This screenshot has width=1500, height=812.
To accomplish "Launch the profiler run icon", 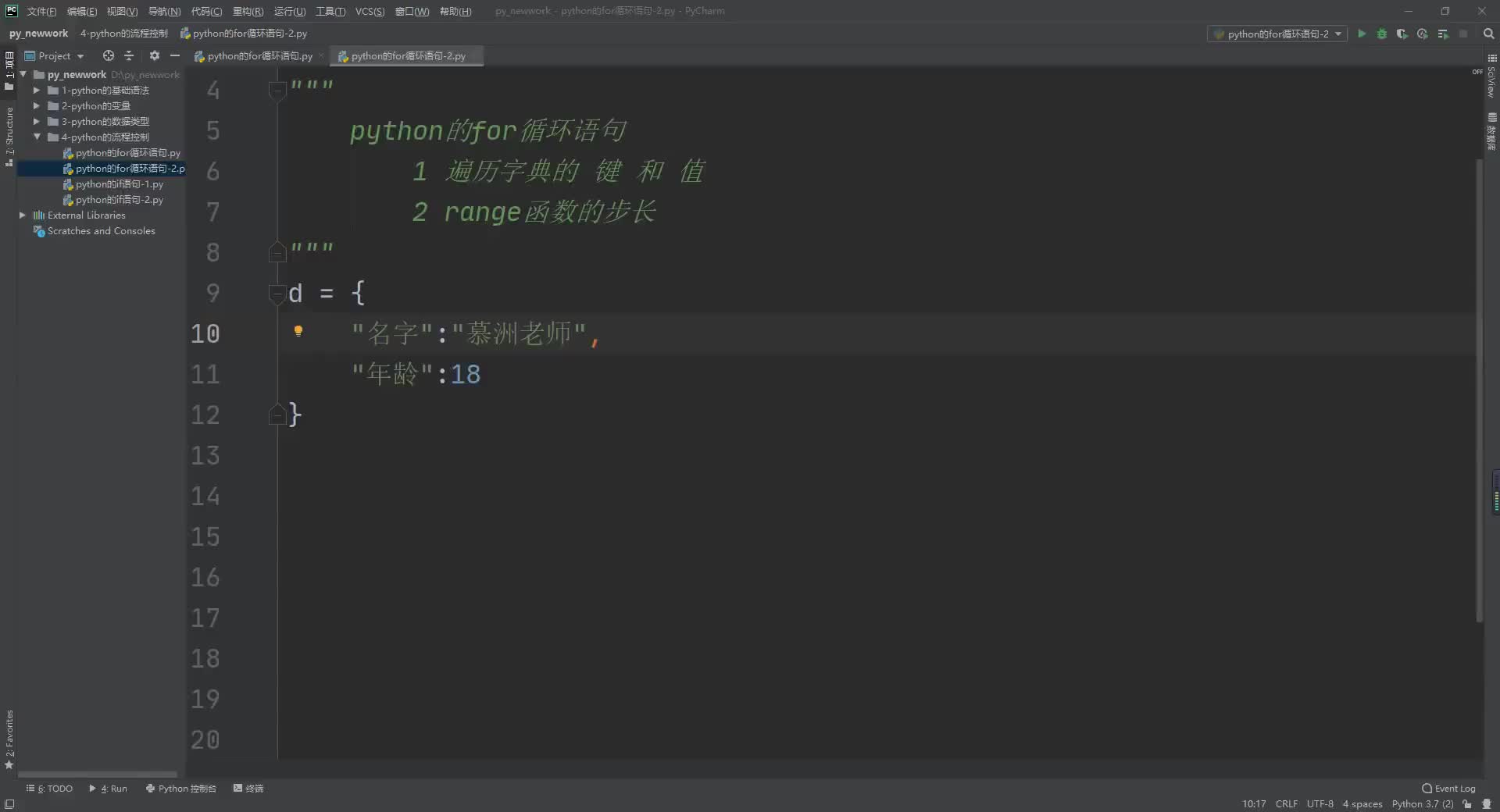I will click(1423, 34).
